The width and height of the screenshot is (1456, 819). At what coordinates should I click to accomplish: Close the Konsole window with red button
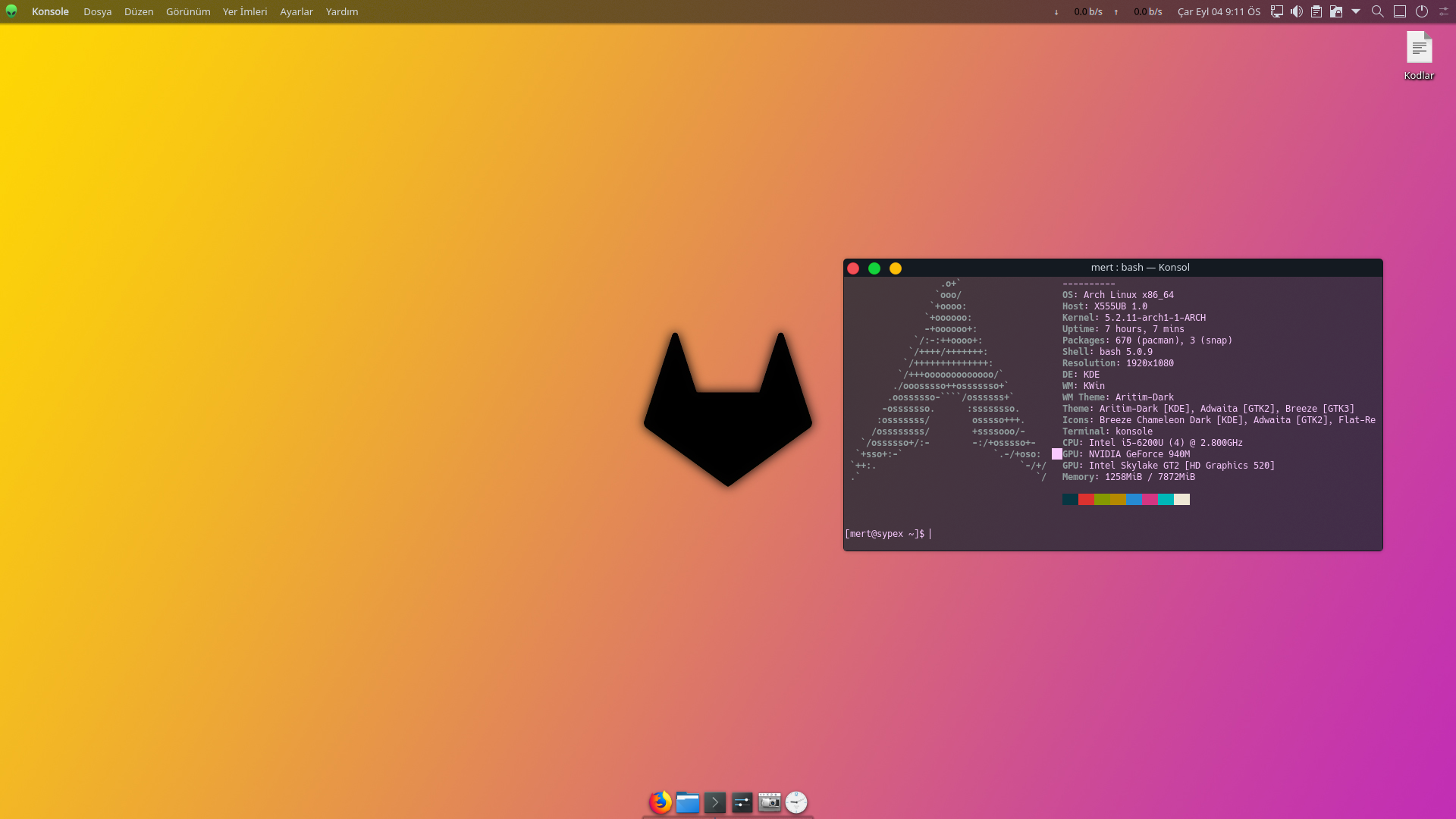[x=853, y=268]
